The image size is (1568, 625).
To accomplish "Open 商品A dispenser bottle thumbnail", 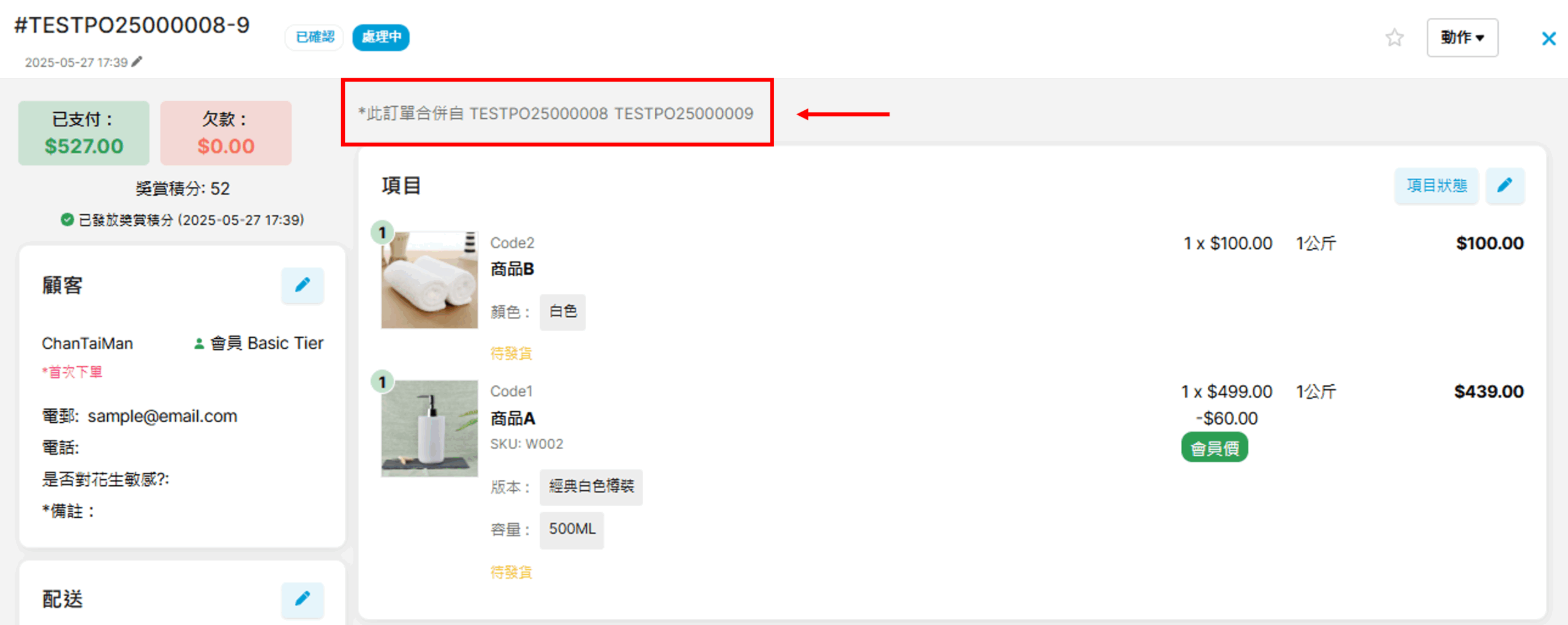I will coord(429,428).
